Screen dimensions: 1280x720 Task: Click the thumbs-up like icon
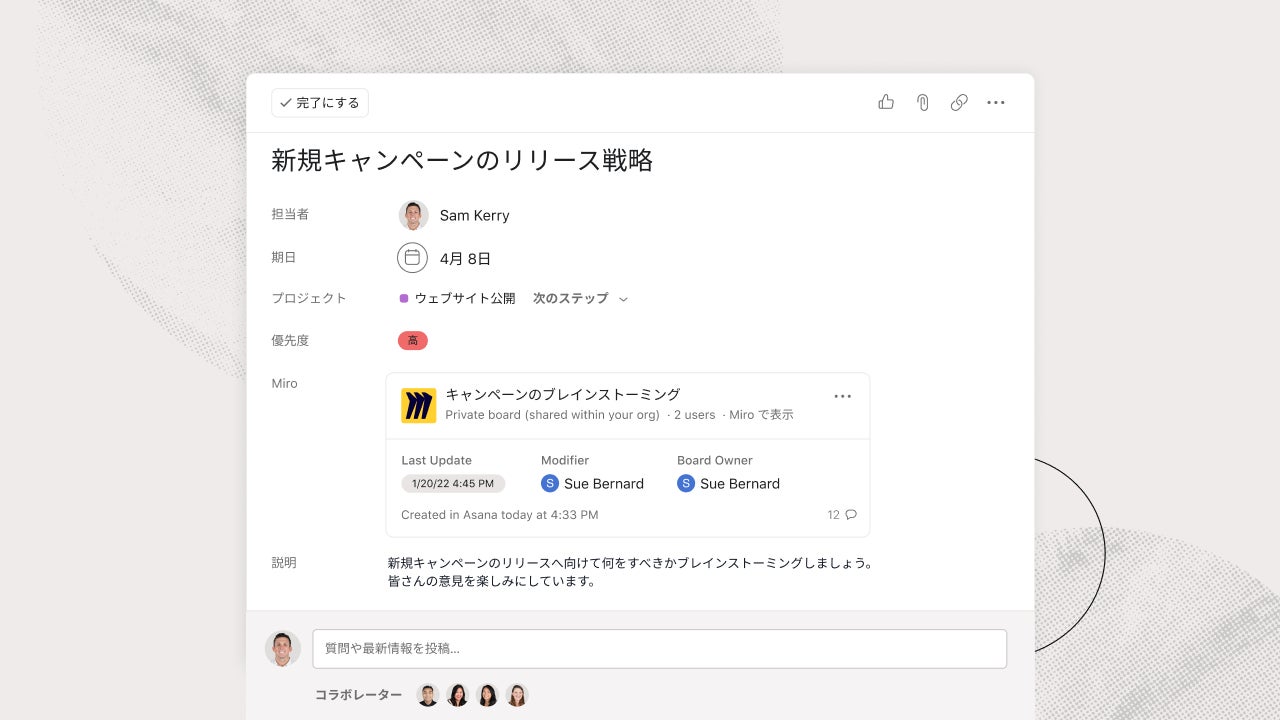pyautogui.click(x=886, y=102)
